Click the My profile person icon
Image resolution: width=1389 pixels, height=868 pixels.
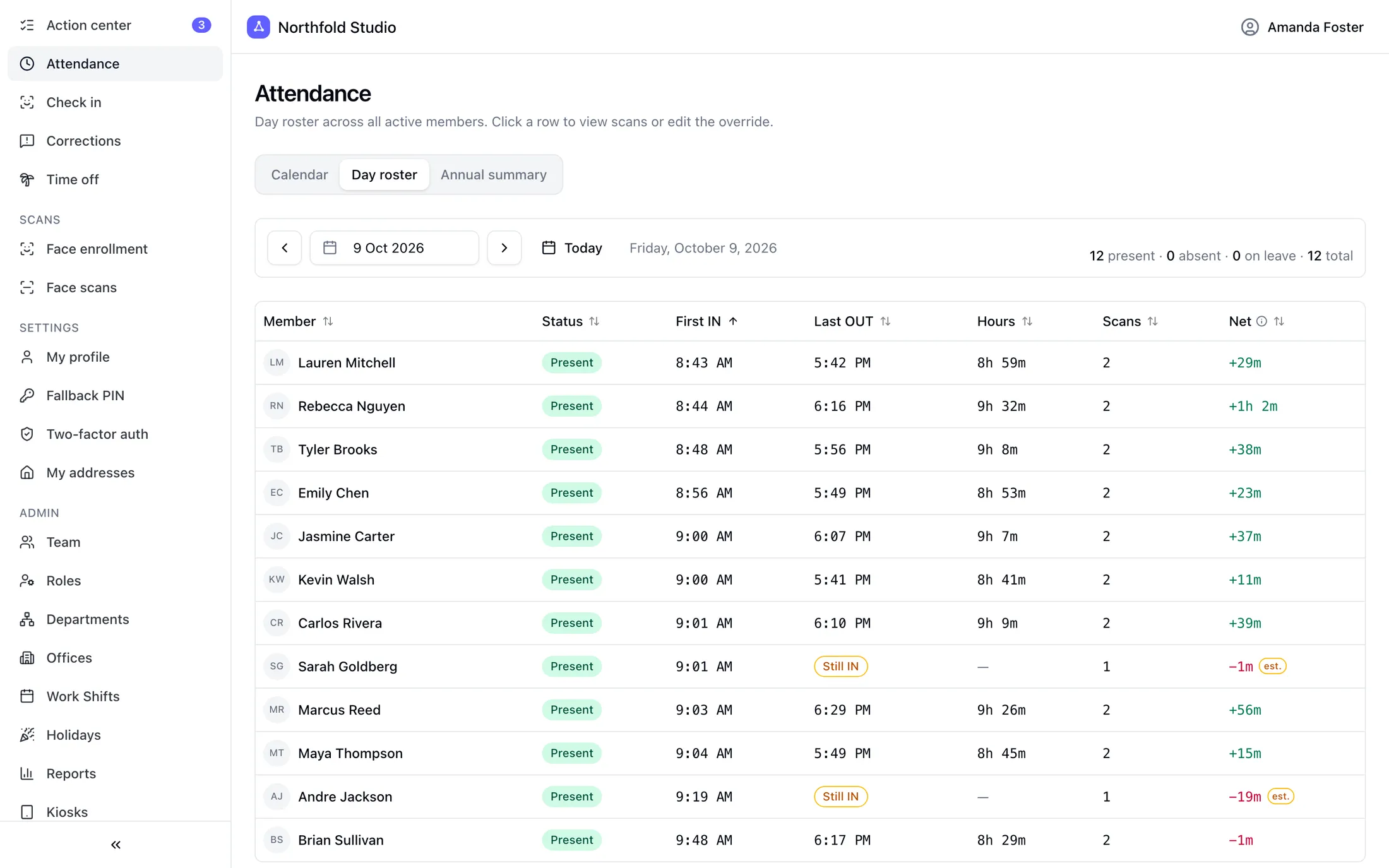[x=27, y=357]
